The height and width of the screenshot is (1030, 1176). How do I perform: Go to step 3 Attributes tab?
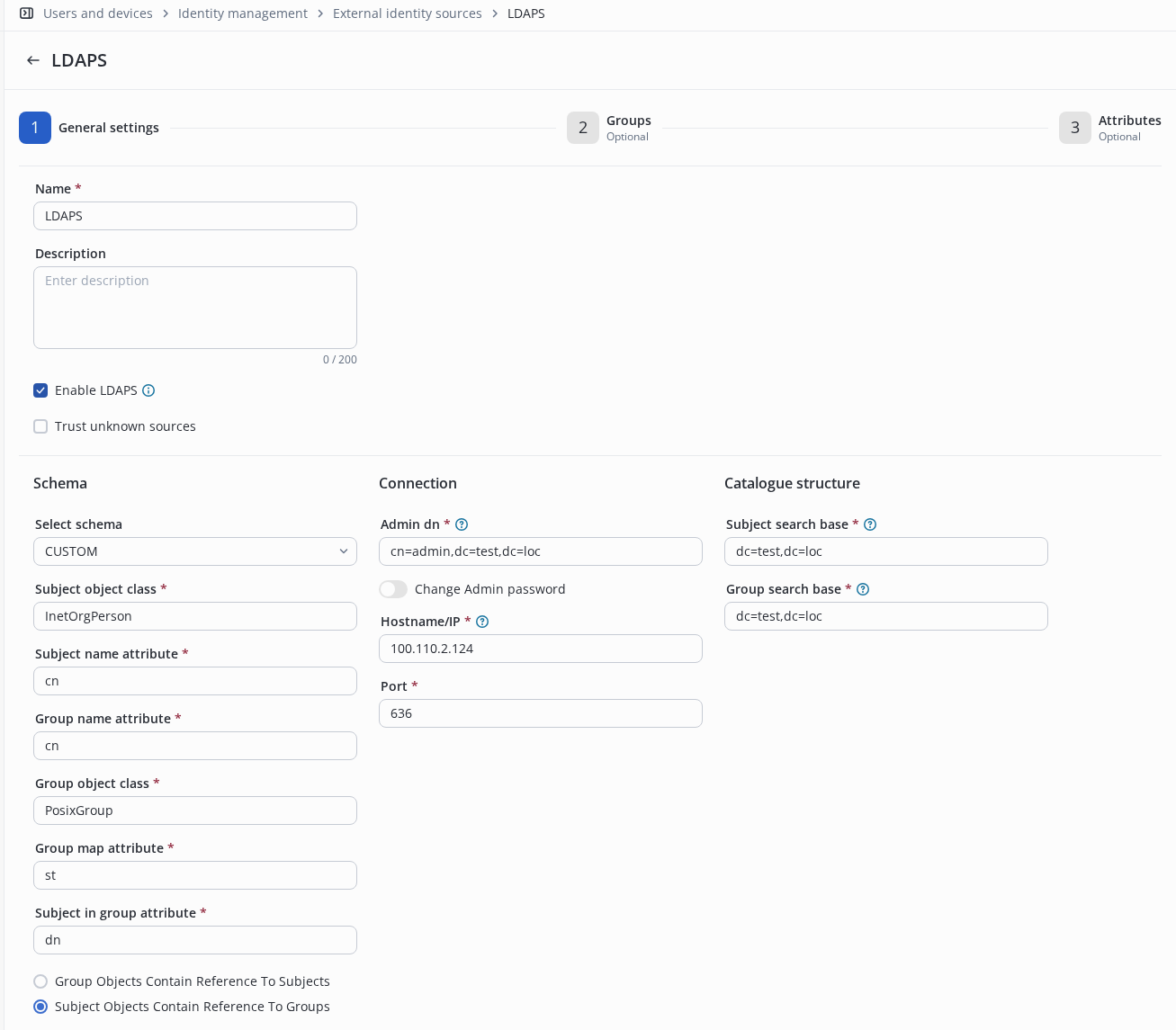click(x=1075, y=128)
